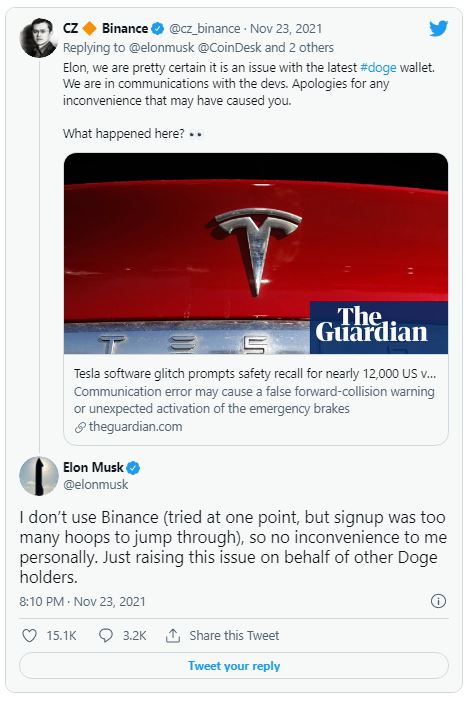Click Share this Tweet text
The width and height of the screenshot is (473, 701).
pyautogui.click(x=234, y=635)
